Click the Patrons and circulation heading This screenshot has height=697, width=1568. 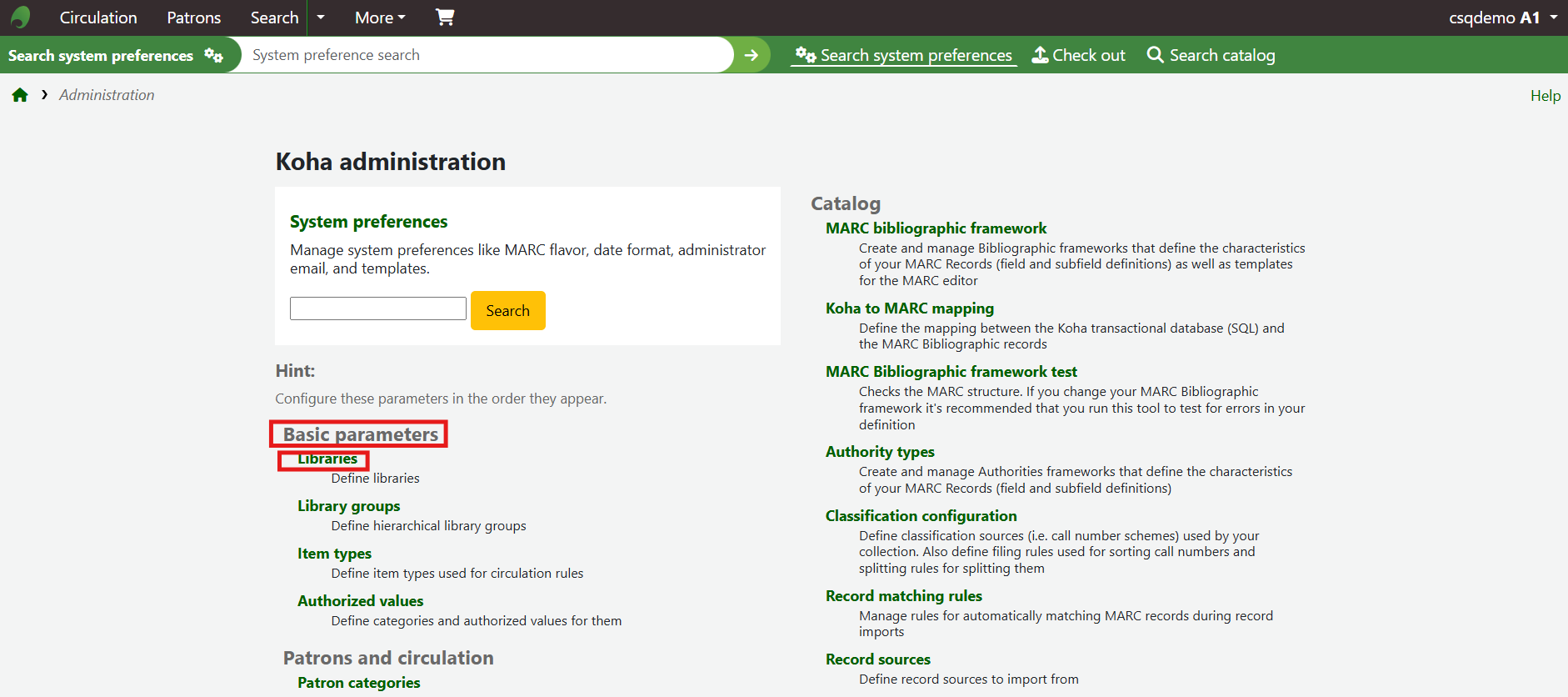388,658
